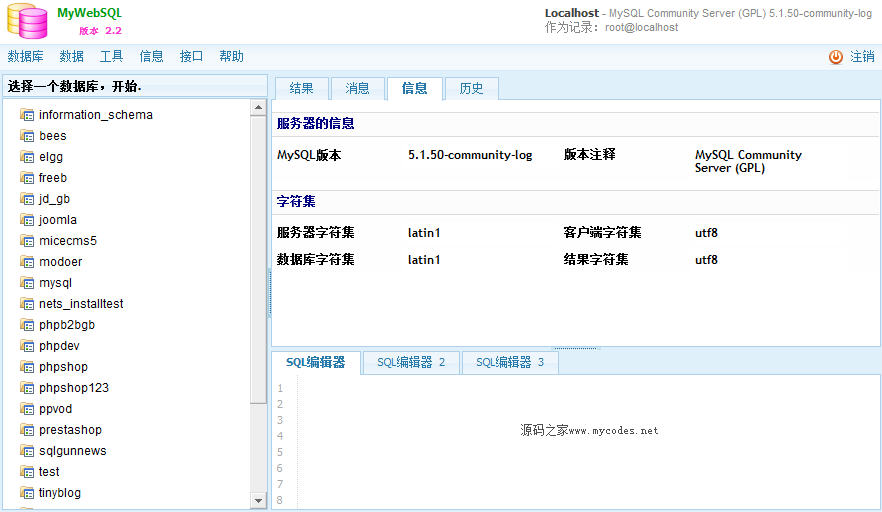The height and width of the screenshot is (512, 882).
Task: Open the 工具 menu
Action: coord(111,56)
